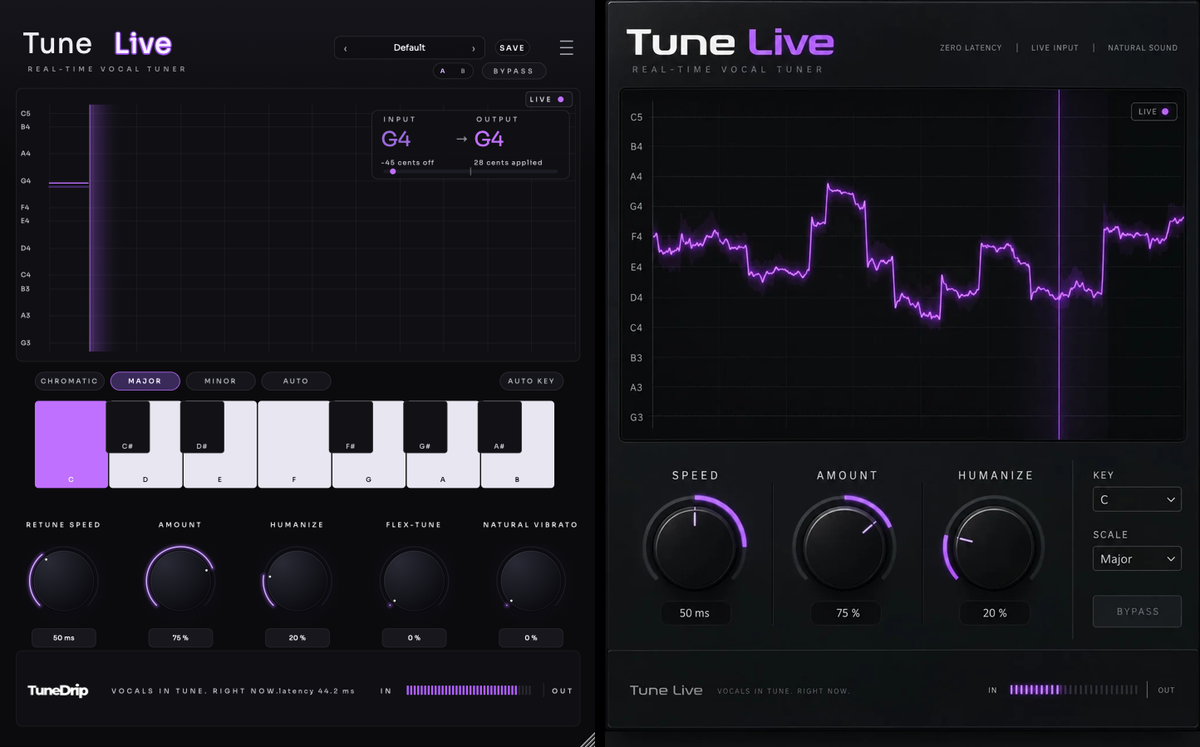1200x747 pixels.
Task: Toggle the C# black key
Action: tap(127, 428)
